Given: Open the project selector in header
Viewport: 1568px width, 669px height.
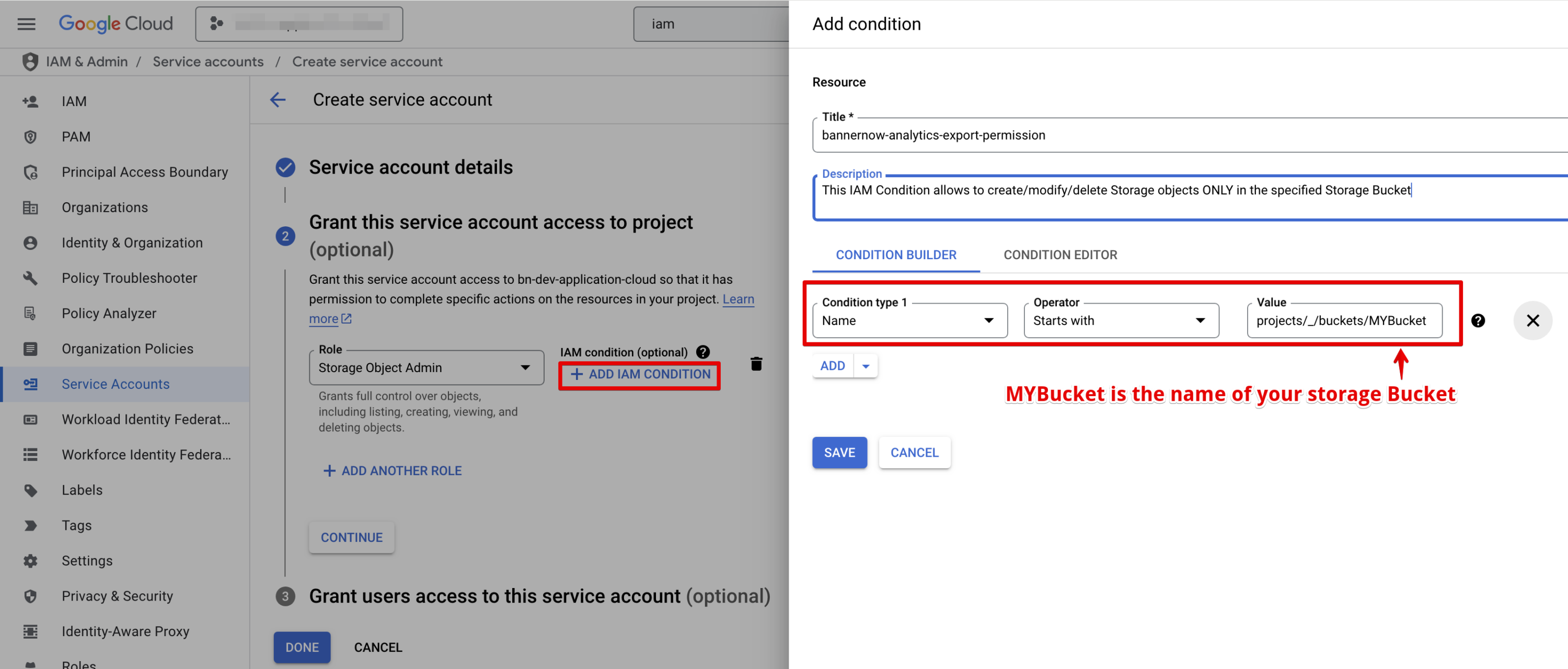Looking at the screenshot, I should [299, 25].
